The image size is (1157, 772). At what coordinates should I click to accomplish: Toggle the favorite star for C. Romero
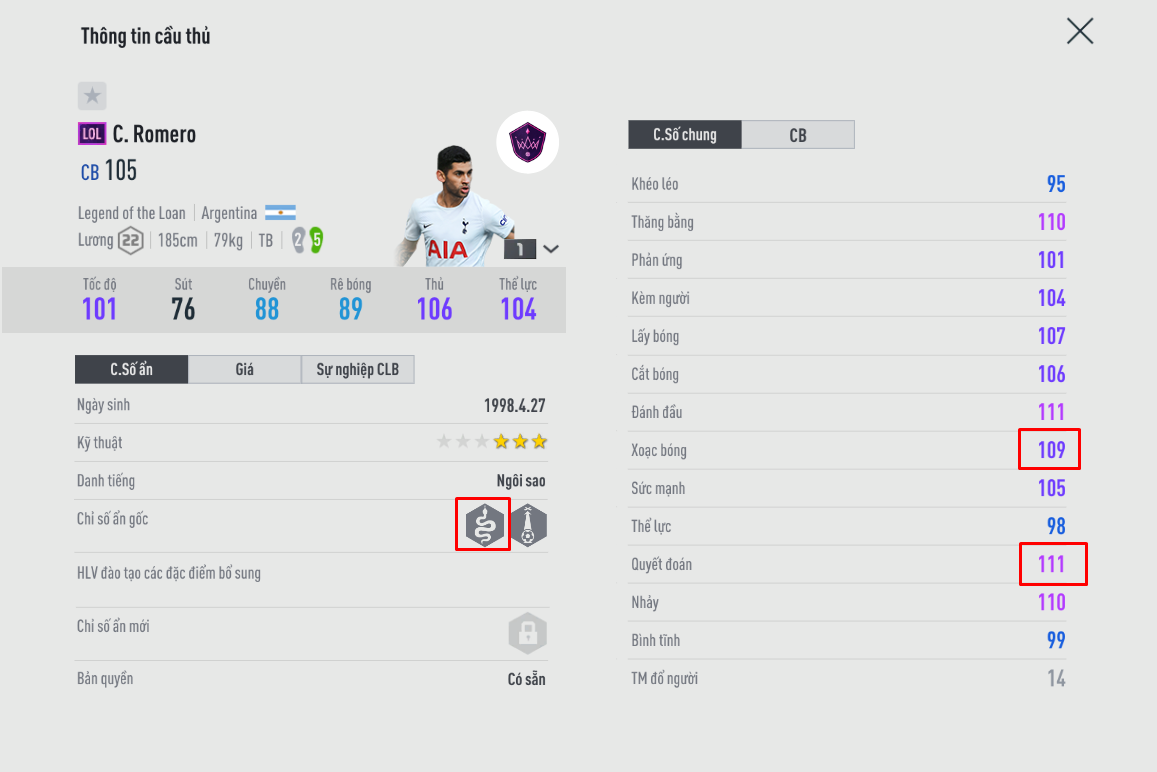click(92, 96)
